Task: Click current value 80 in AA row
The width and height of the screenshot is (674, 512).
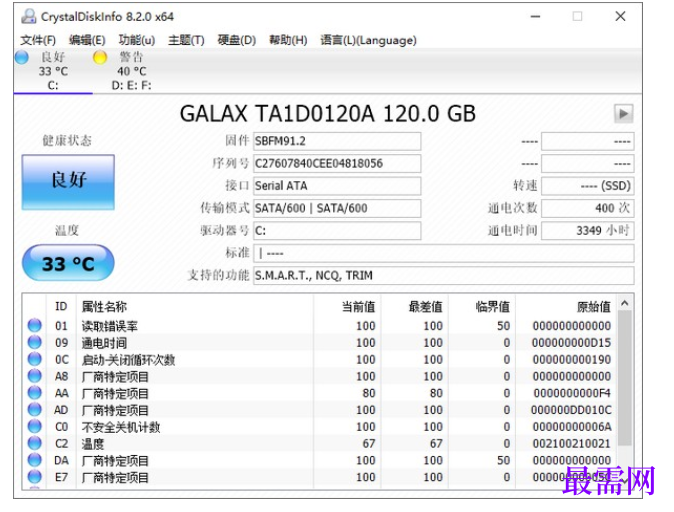Action: pyautogui.click(x=369, y=393)
